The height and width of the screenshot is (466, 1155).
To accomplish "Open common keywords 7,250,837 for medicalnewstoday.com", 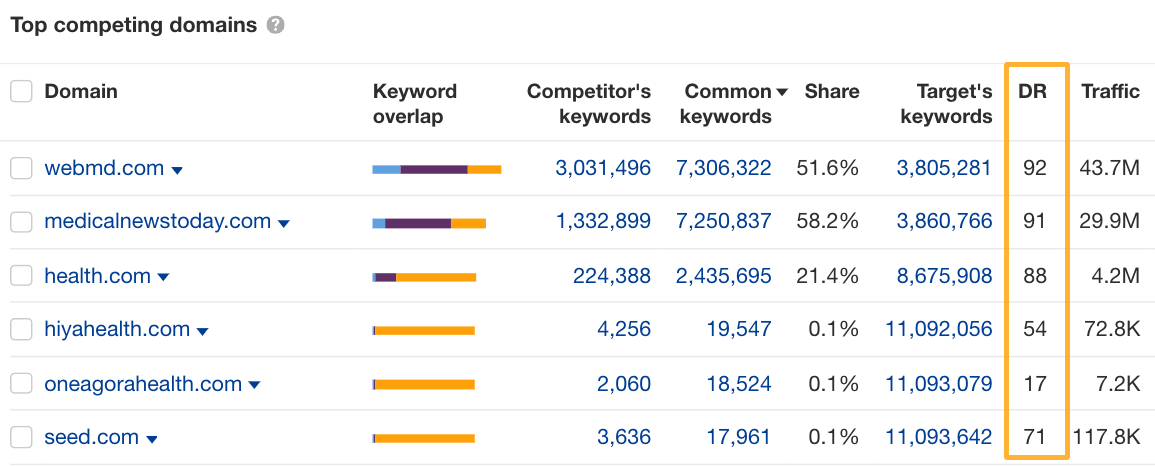I will pos(723,222).
